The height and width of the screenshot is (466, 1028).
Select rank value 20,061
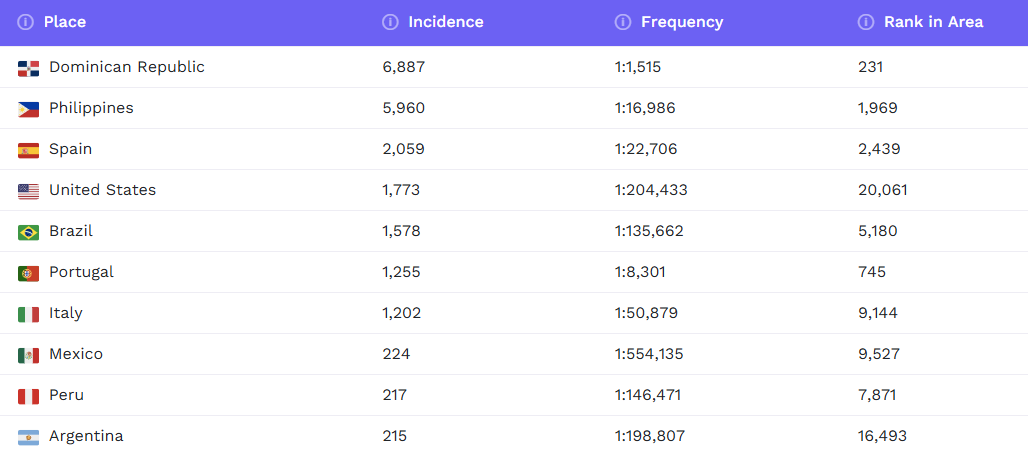click(883, 190)
